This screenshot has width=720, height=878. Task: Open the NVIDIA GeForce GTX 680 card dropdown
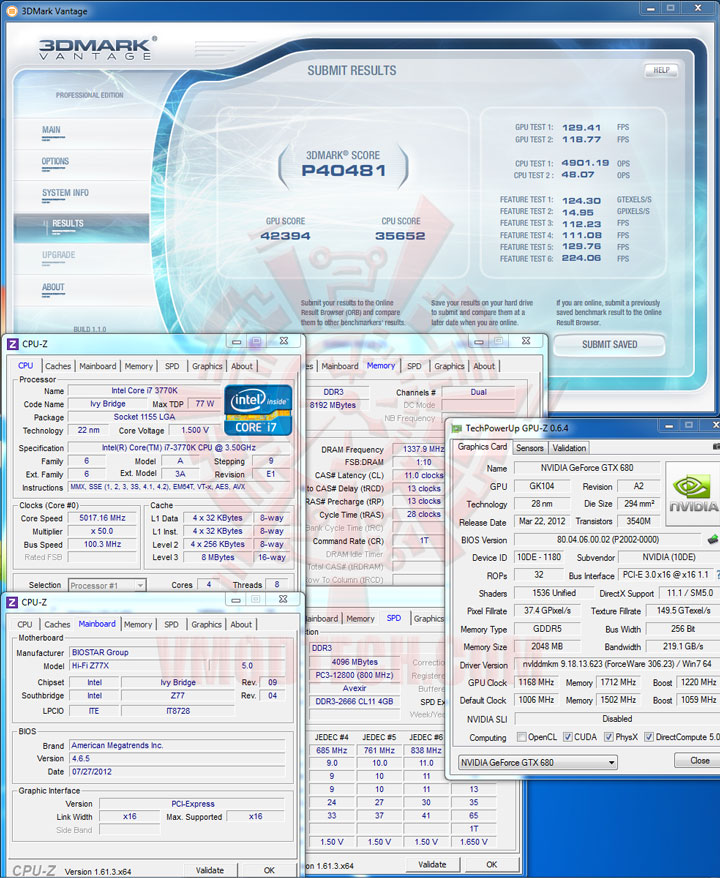coord(537,762)
